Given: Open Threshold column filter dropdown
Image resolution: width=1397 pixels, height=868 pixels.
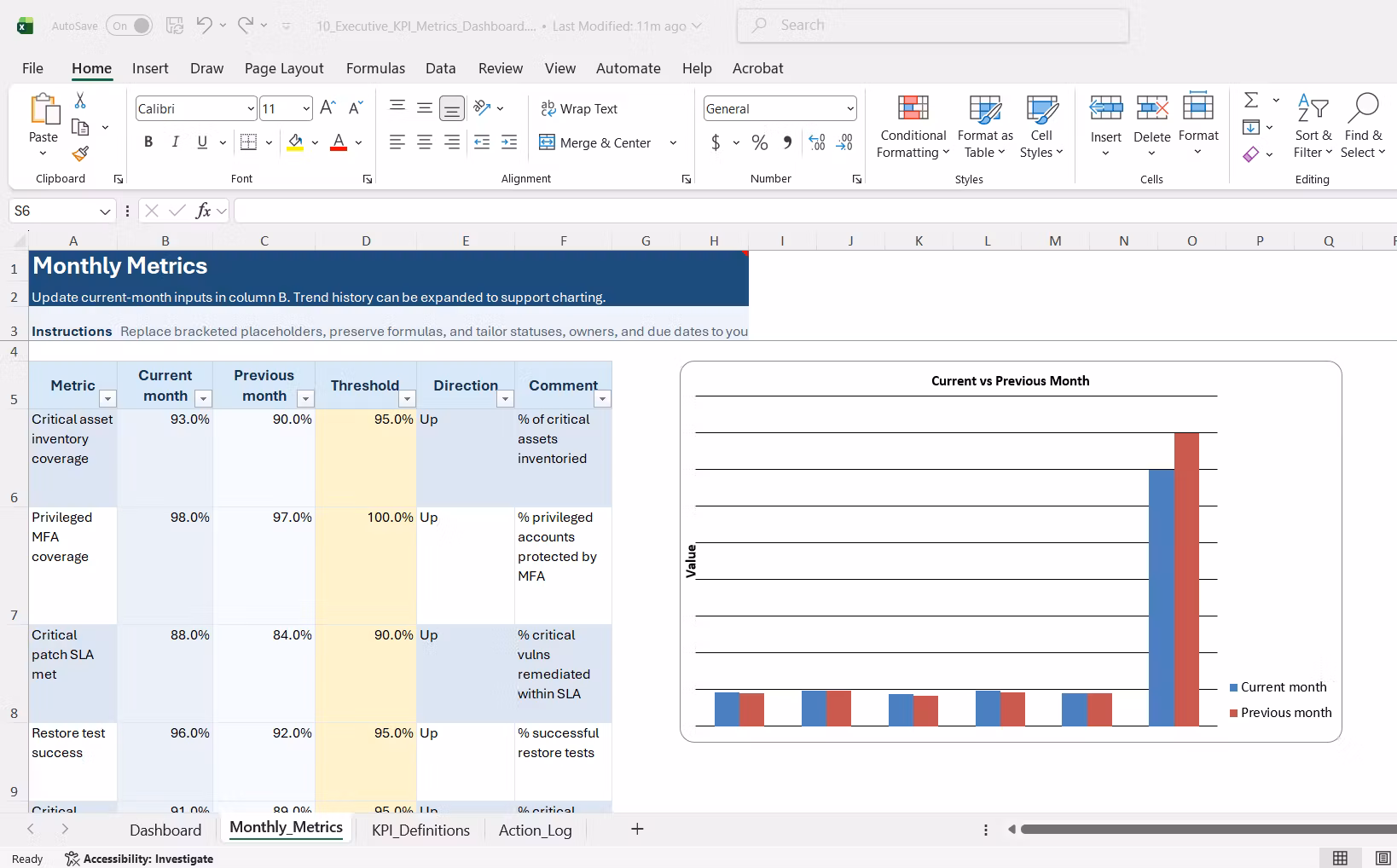Looking at the screenshot, I should [407, 399].
